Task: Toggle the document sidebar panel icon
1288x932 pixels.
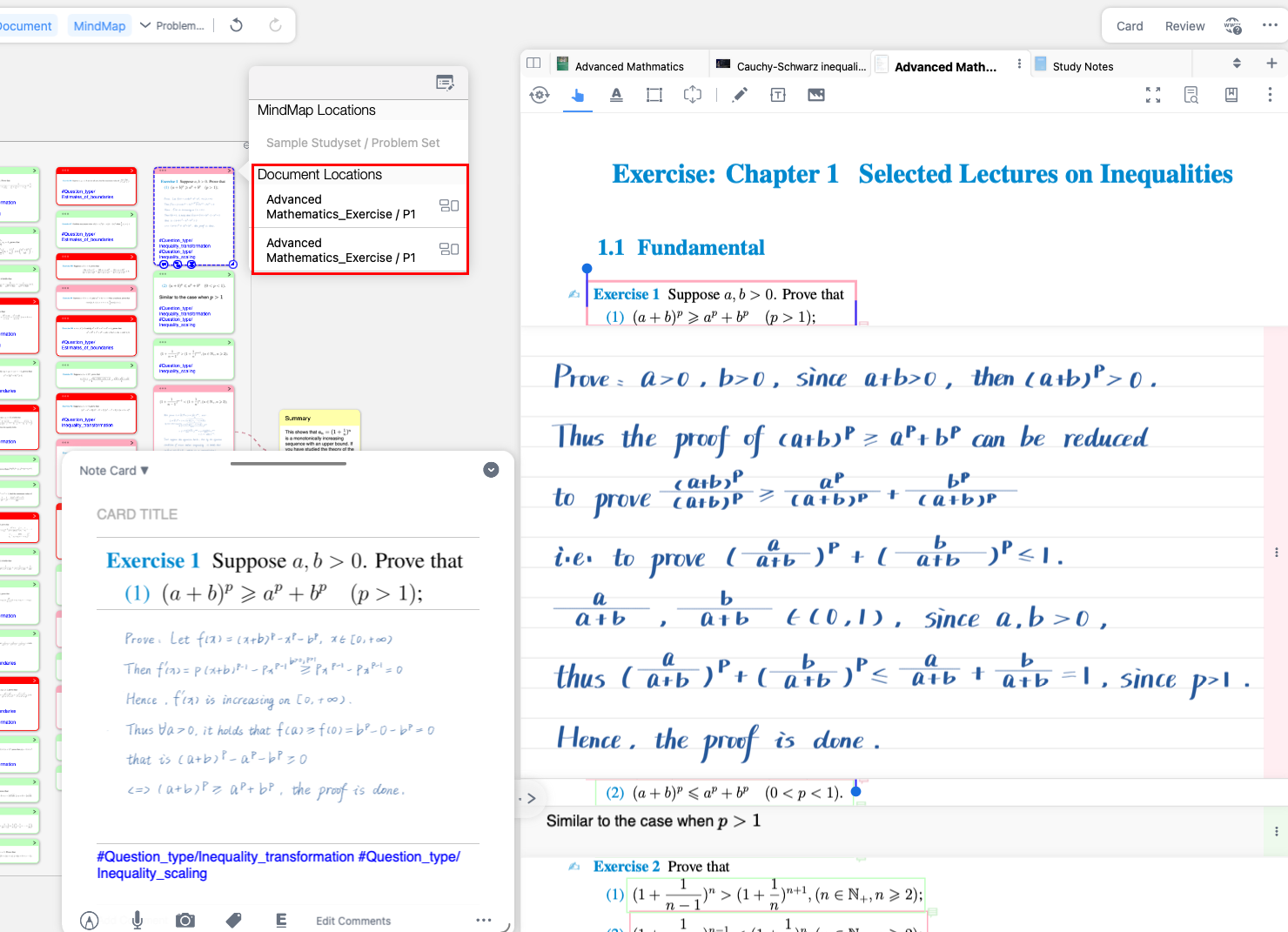Action: [533, 64]
